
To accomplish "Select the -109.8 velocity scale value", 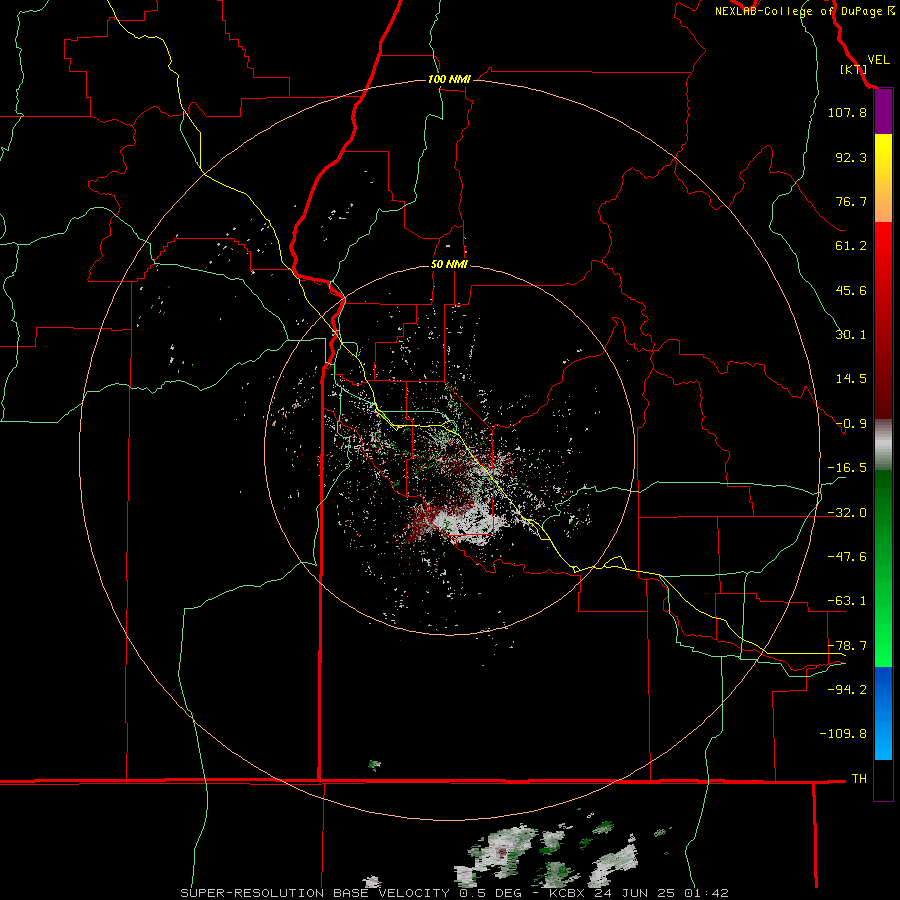I will pyautogui.click(x=843, y=734).
